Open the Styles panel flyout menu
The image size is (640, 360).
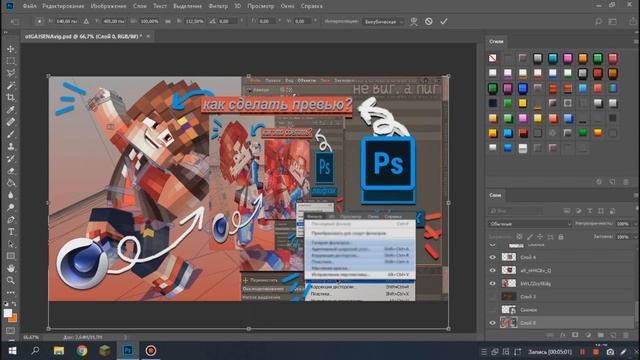click(x=636, y=41)
